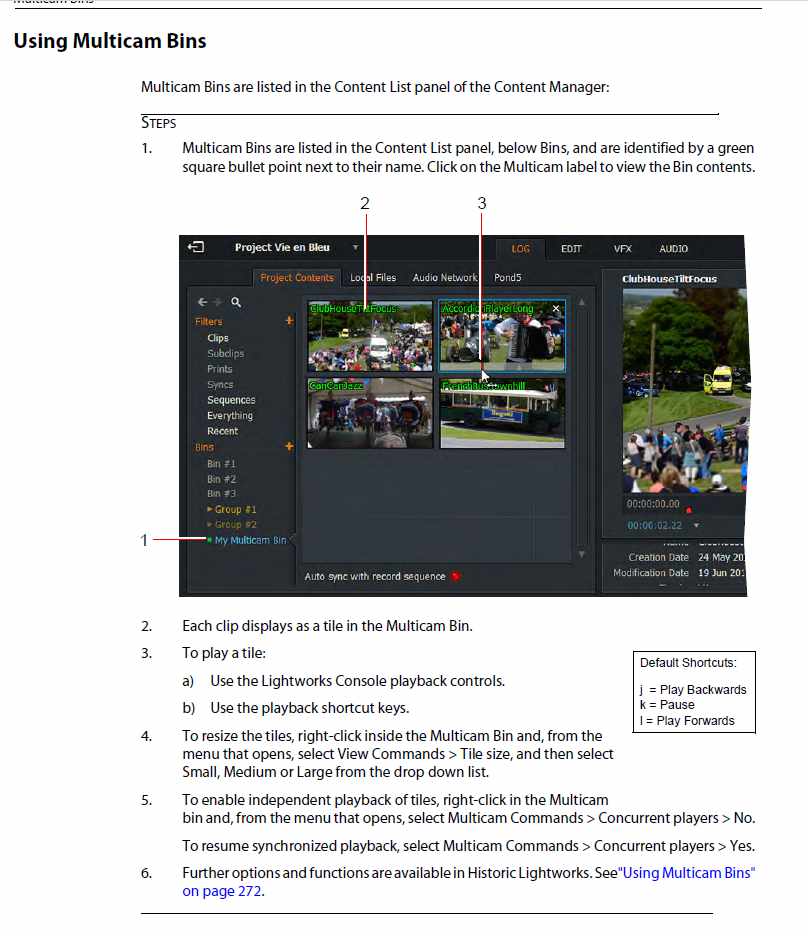Click the back arrow in content list
808x936 pixels.
point(203,302)
